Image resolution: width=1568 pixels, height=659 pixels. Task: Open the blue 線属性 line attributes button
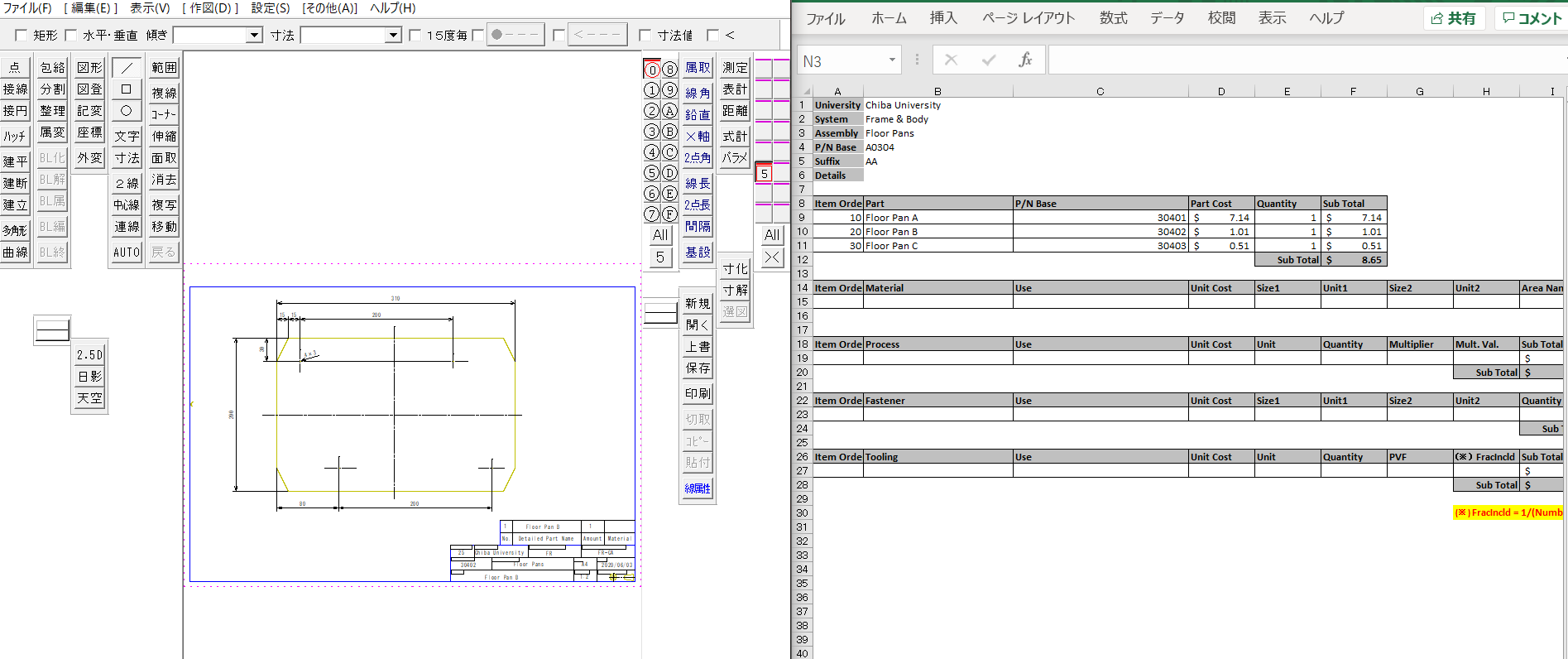[698, 488]
